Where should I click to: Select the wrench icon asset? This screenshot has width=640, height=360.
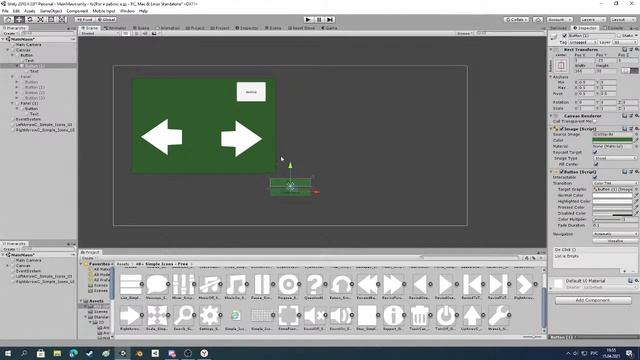[498, 315]
